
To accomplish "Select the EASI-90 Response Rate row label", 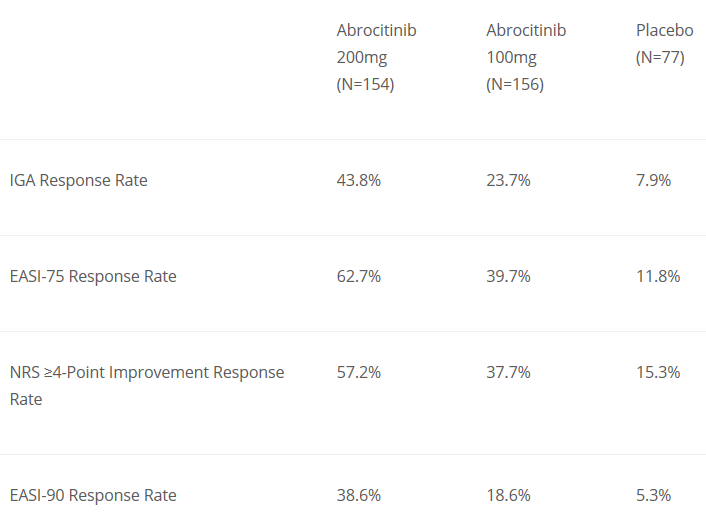I will [93, 495].
